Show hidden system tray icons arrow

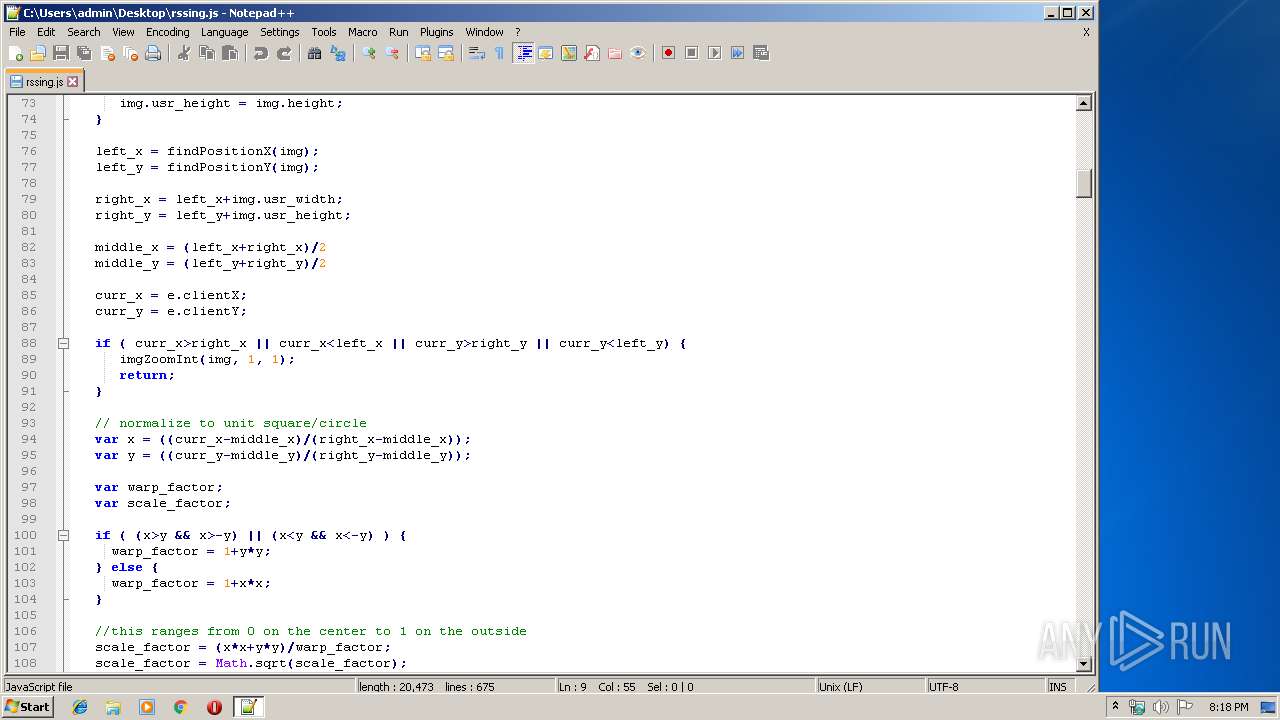[x=1116, y=706]
